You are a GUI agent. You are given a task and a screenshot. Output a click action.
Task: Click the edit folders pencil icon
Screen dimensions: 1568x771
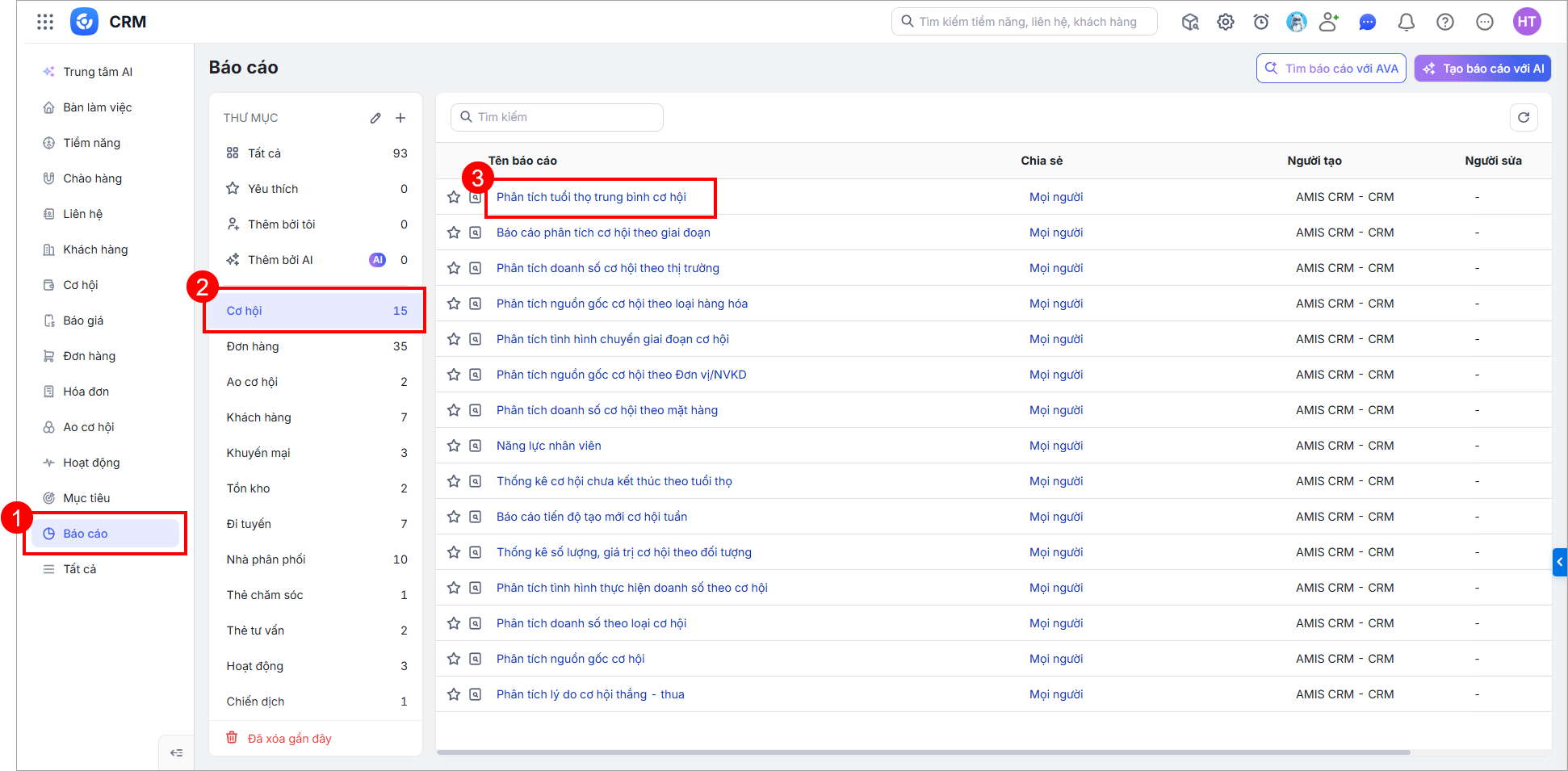click(x=375, y=118)
